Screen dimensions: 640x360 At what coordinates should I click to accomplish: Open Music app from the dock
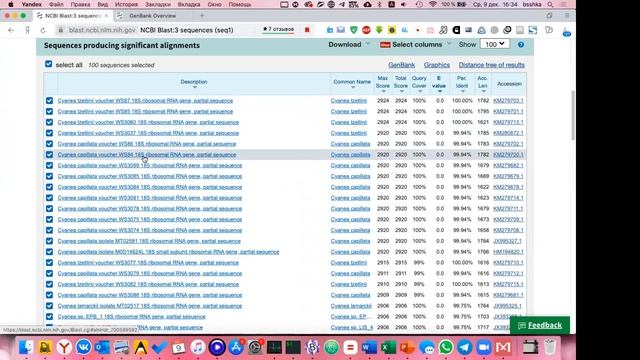[198, 347]
